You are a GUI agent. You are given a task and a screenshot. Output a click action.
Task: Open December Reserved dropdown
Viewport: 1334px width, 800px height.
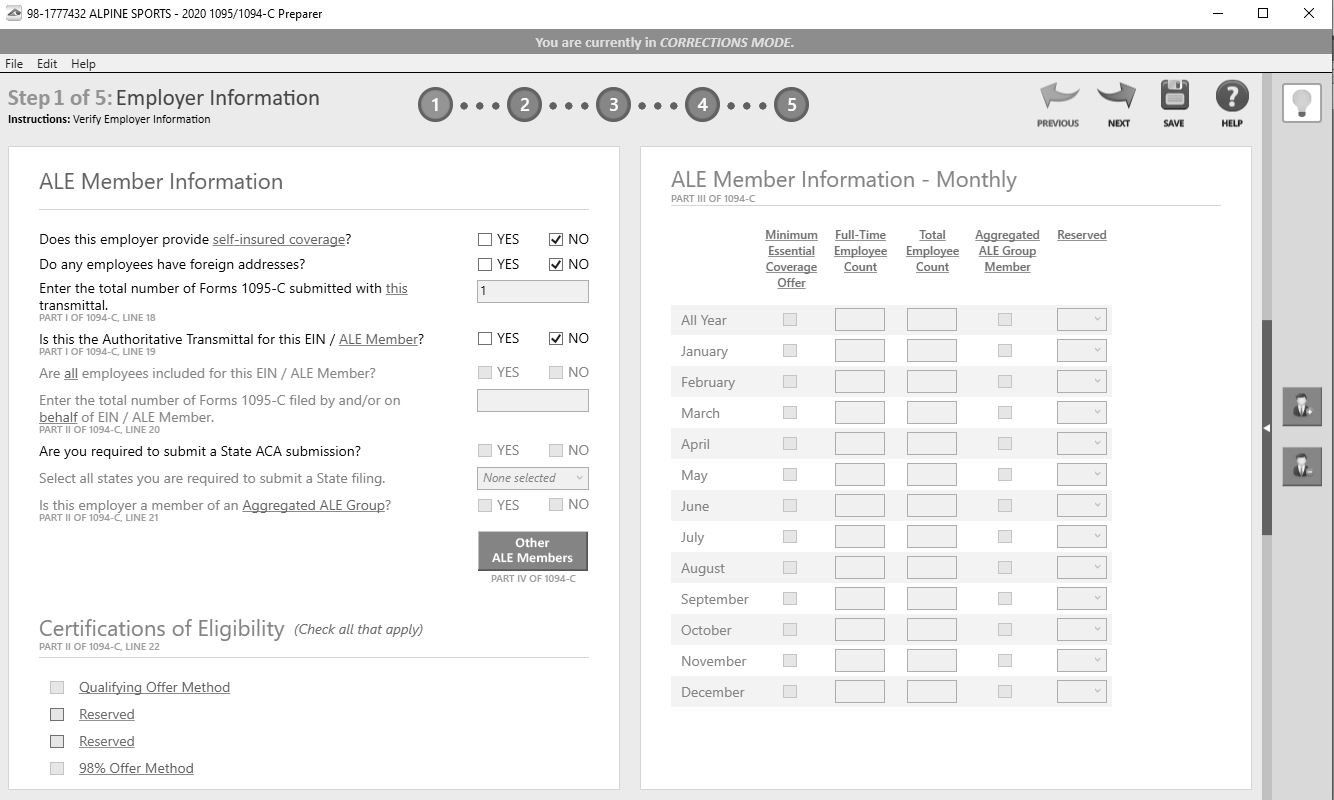pos(1082,691)
